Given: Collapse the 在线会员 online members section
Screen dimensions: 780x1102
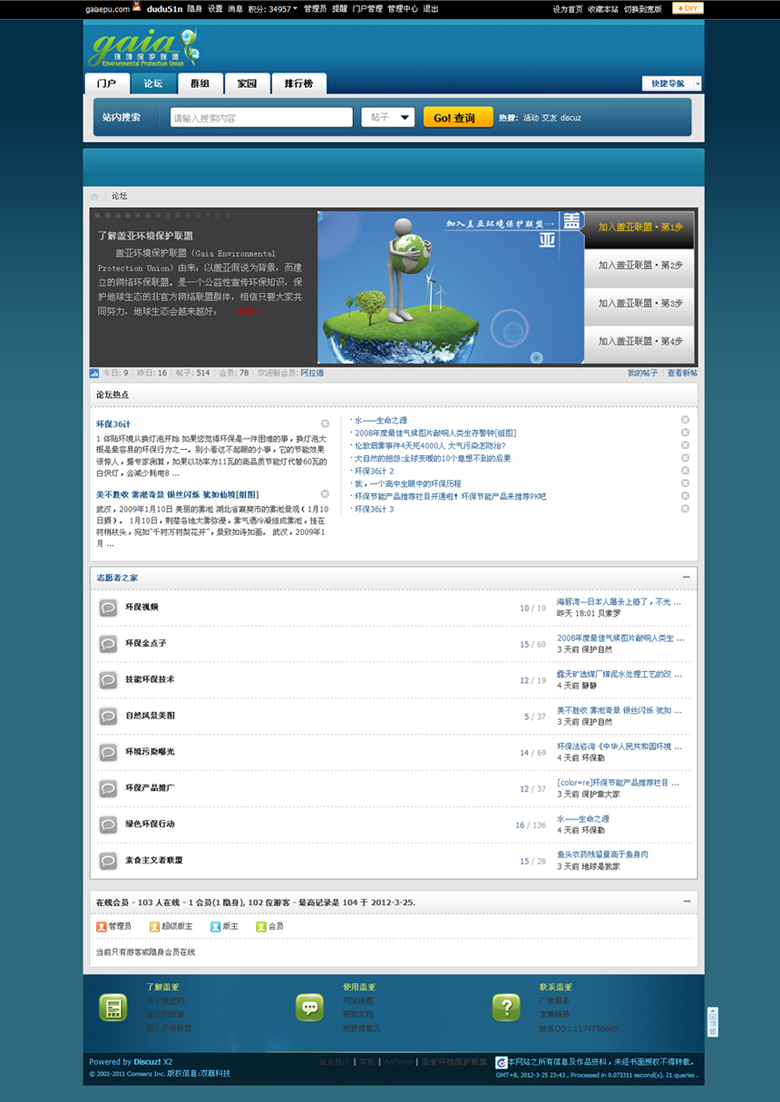Looking at the screenshot, I should point(687,901).
